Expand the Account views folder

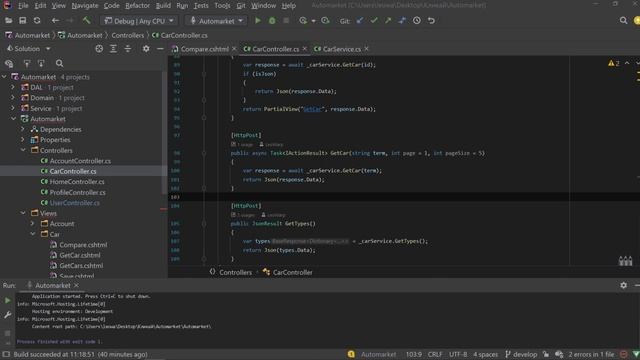(x=33, y=224)
